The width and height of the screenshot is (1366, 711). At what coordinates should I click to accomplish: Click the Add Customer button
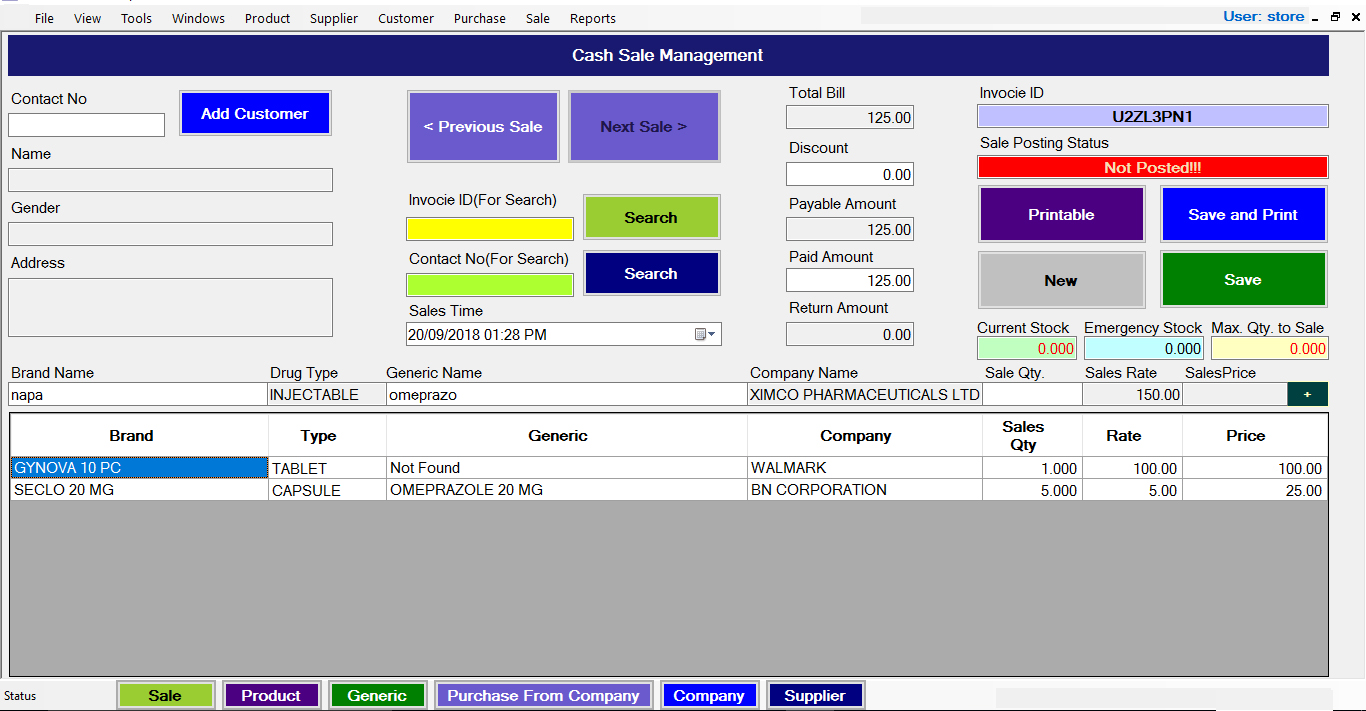pyautogui.click(x=255, y=113)
